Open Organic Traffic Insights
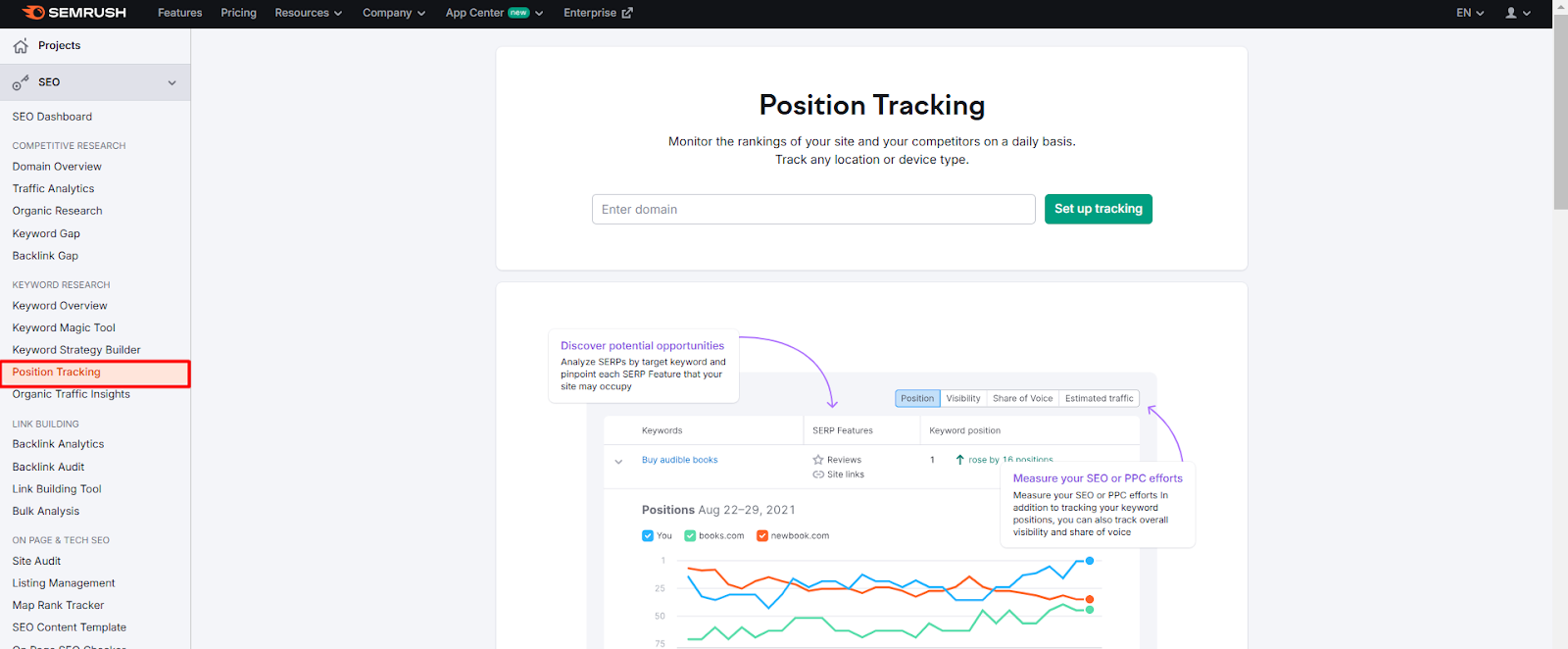1568x649 pixels. point(71,394)
